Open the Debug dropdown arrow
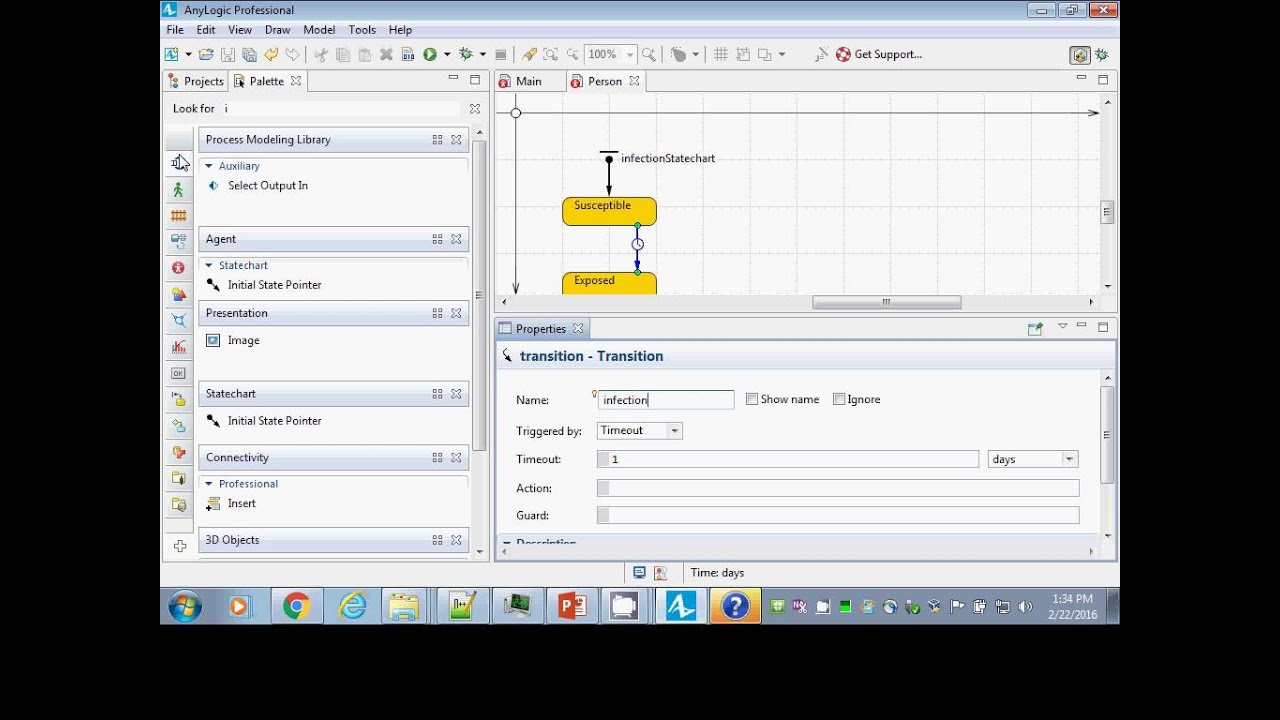Screen dimensions: 1280x720 coord(482,54)
